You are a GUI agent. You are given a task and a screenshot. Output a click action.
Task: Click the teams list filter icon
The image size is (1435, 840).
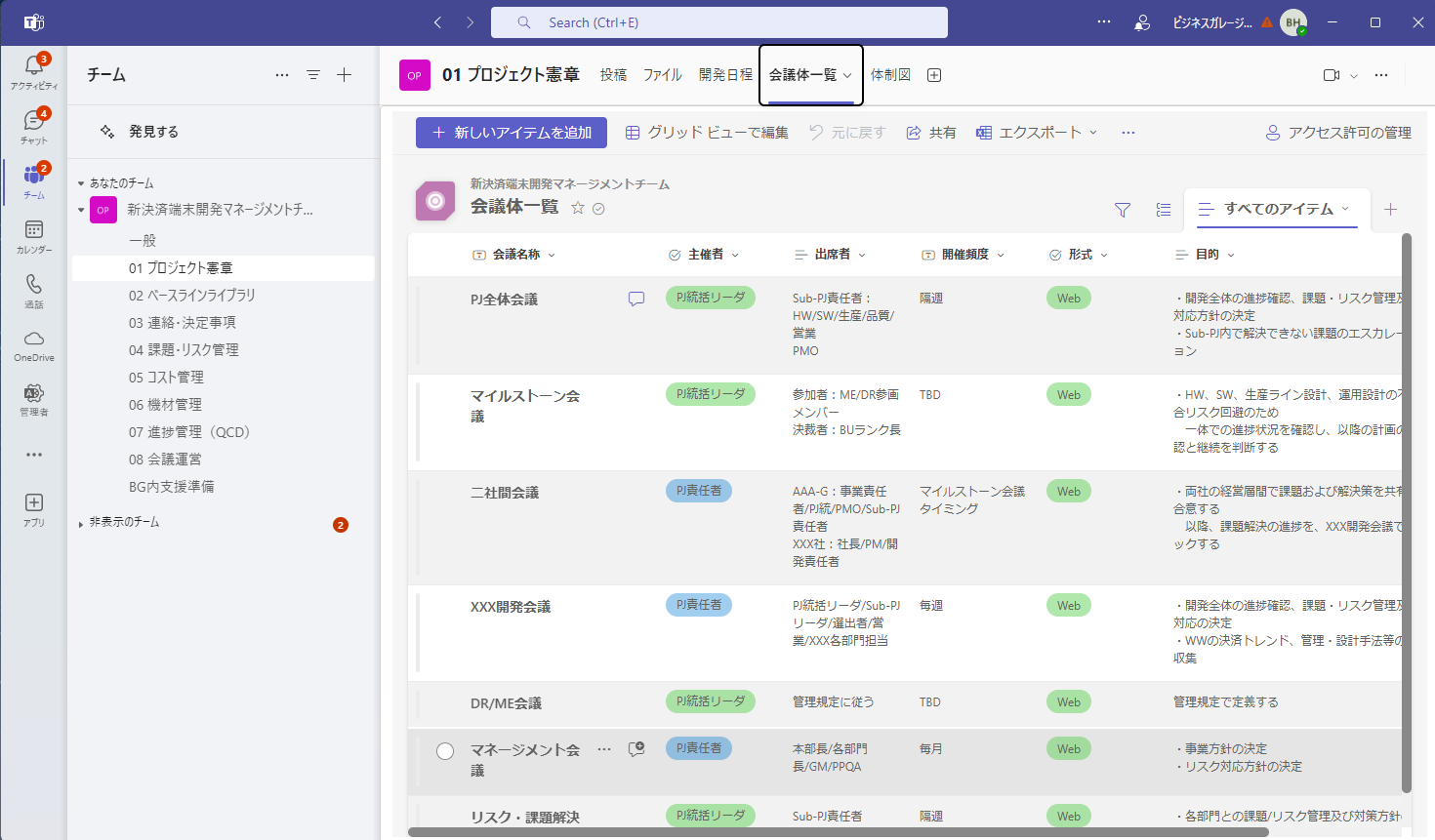[x=313, y=75]
